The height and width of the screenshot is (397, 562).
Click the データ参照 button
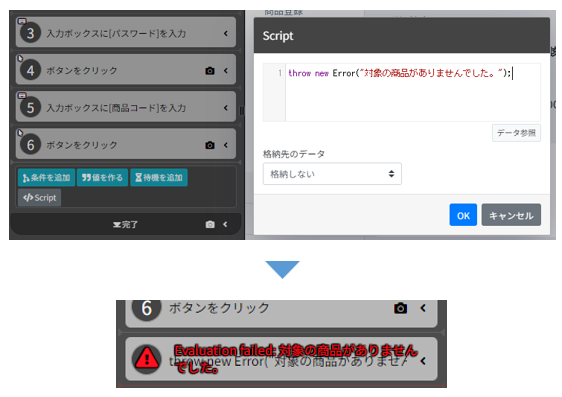pos(516,133)
